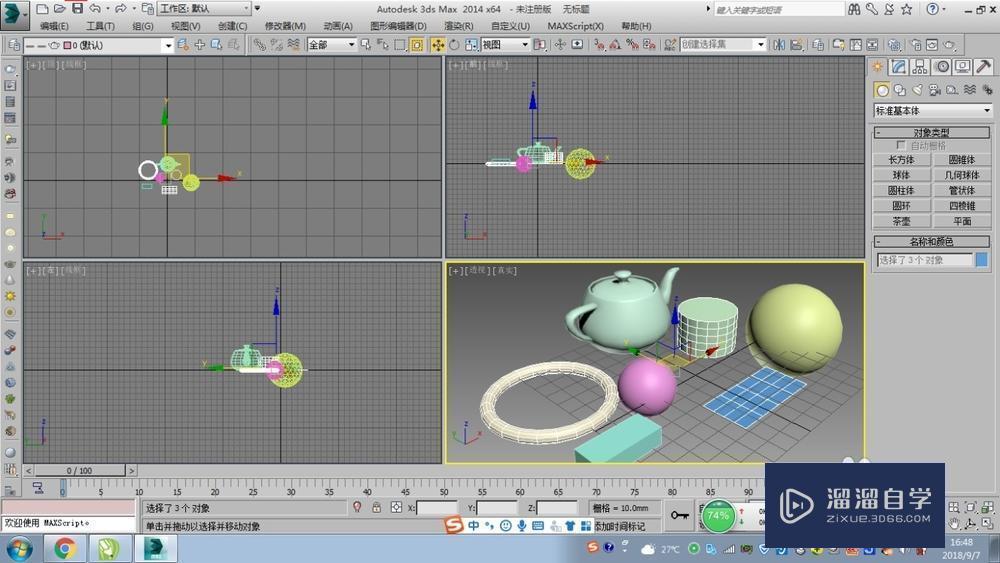Click the Windows Start button
1000x563 pixels.
pos(20,548)
